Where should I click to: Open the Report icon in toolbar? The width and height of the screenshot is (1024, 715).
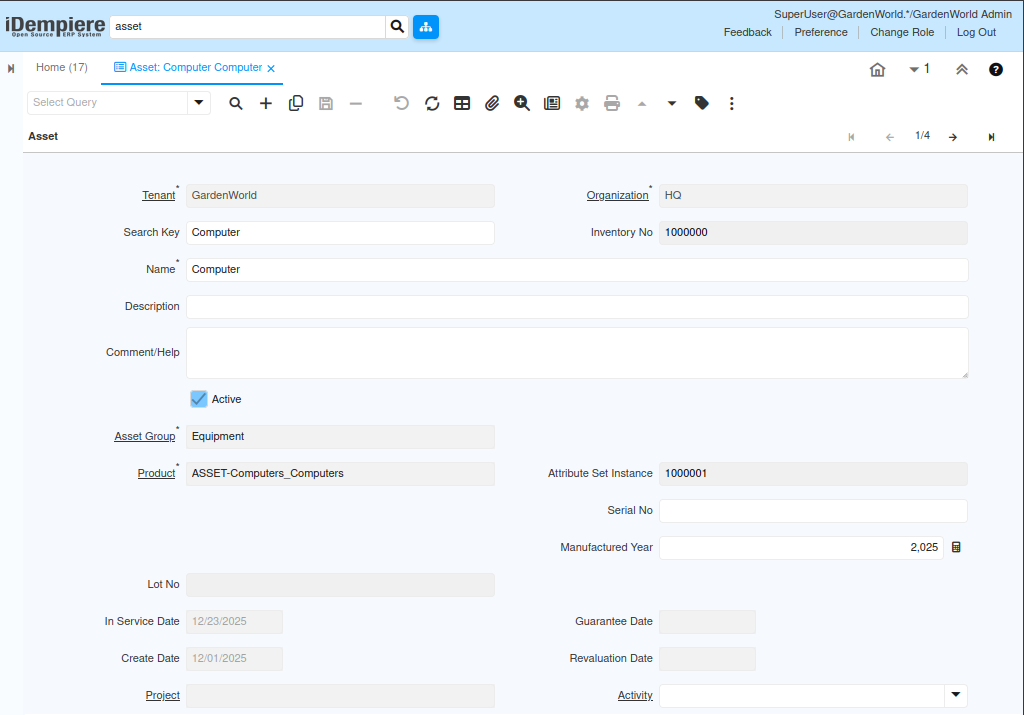pyautogui.click(x=552, y=103)
